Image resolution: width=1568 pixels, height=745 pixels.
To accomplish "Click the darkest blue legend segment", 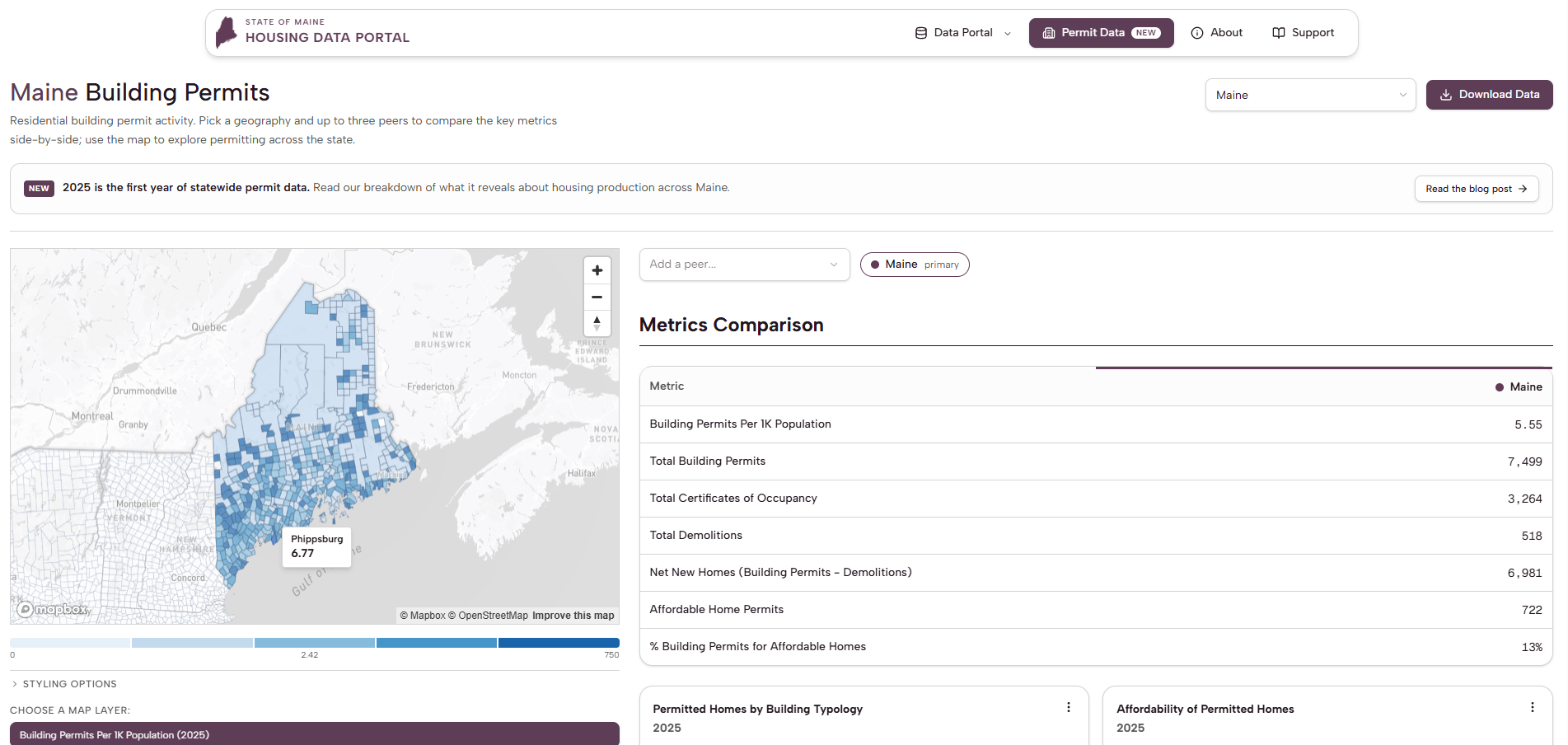I will point(559,643).
